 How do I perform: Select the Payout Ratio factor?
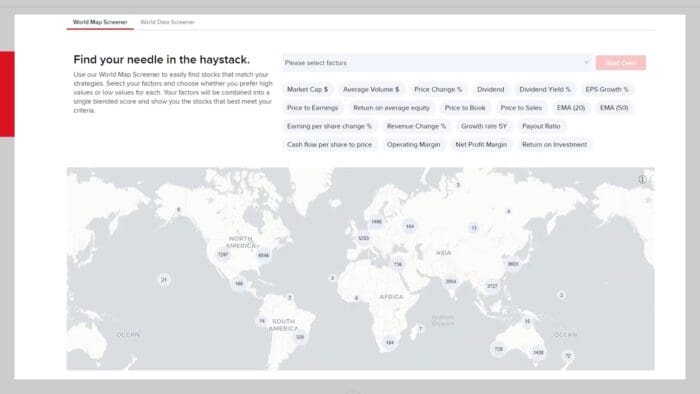[541, 126]
